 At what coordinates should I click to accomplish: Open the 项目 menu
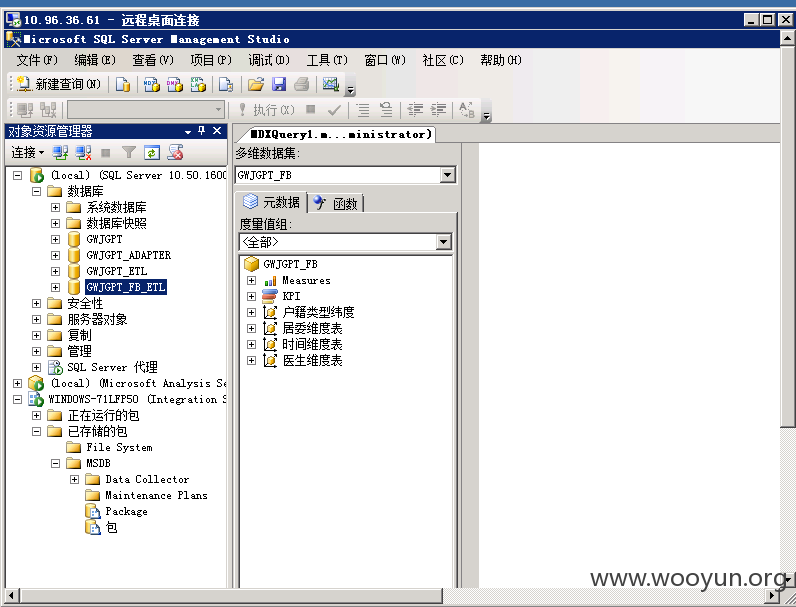[x=211, y=60]
